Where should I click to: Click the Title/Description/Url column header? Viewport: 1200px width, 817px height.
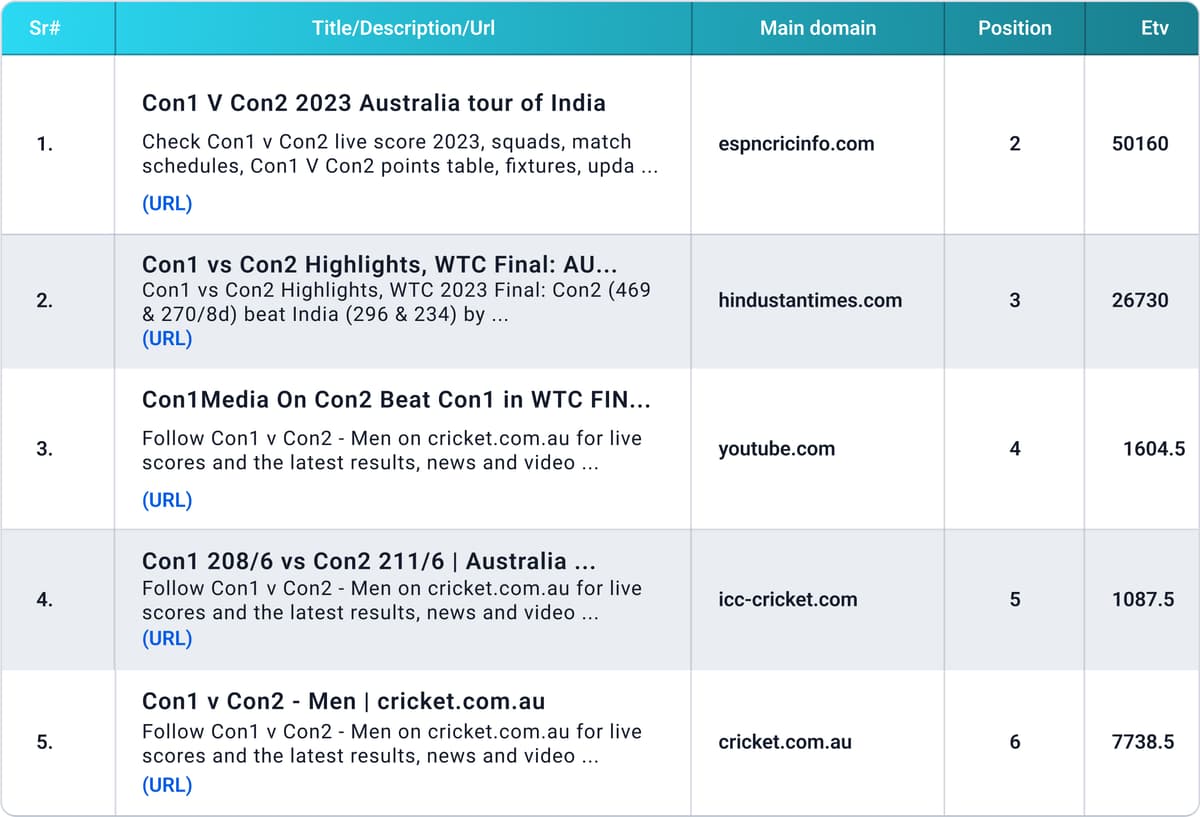click(x=403, y=28)
